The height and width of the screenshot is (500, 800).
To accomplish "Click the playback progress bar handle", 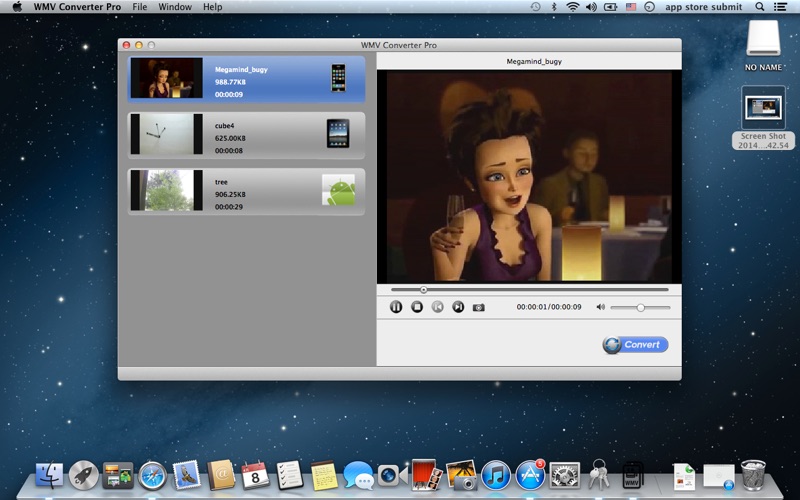I will pos(424,290).
